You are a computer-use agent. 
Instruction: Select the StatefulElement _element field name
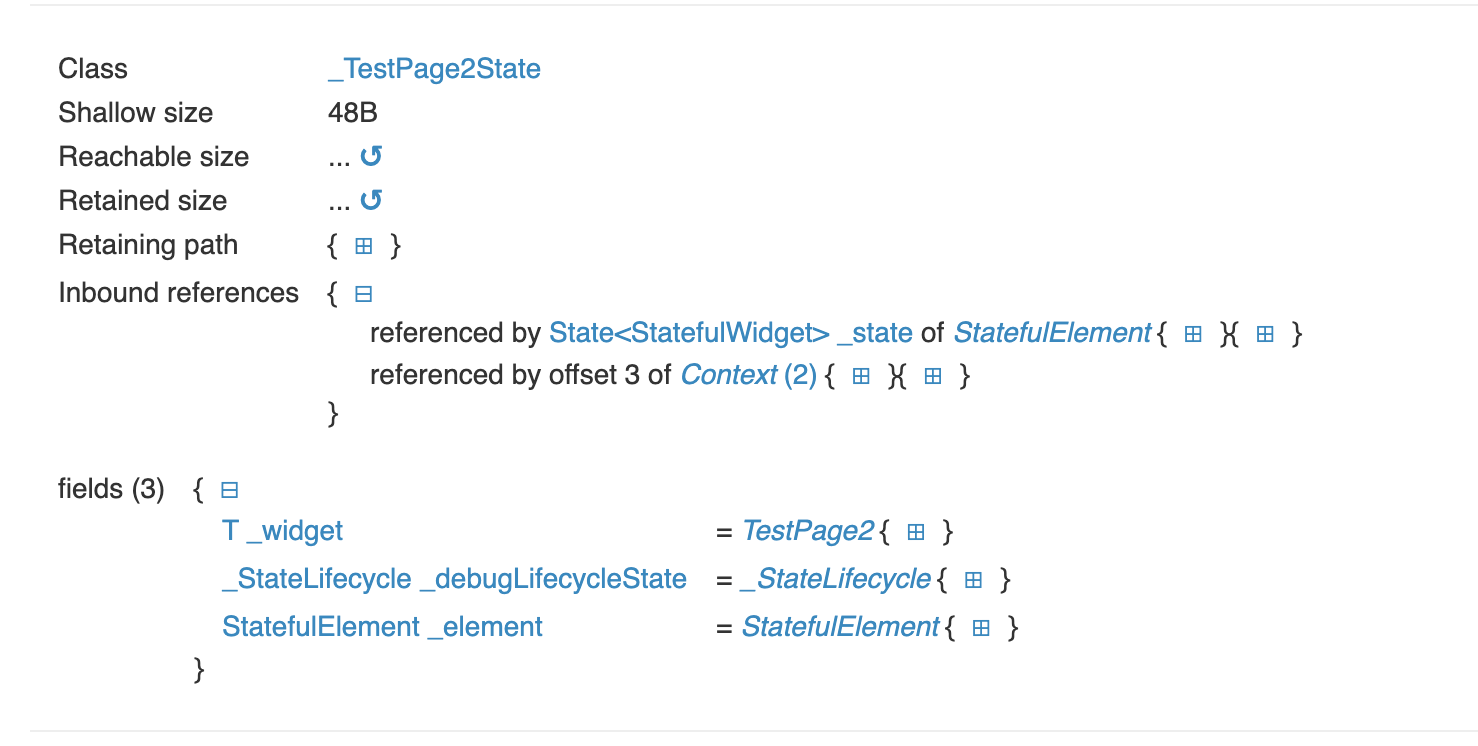click(x=382, y=627)
